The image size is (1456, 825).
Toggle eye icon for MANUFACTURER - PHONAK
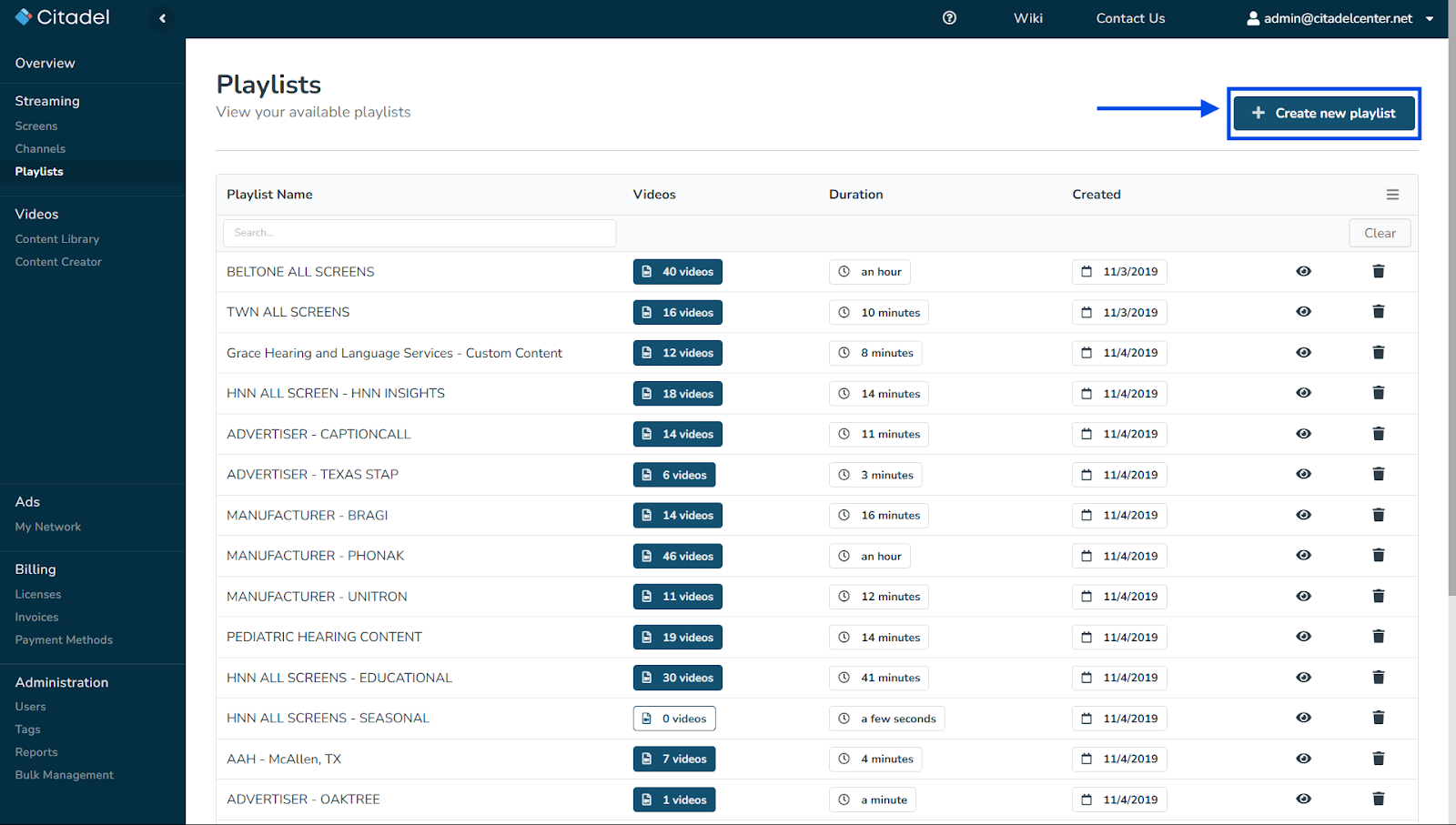1304,556
